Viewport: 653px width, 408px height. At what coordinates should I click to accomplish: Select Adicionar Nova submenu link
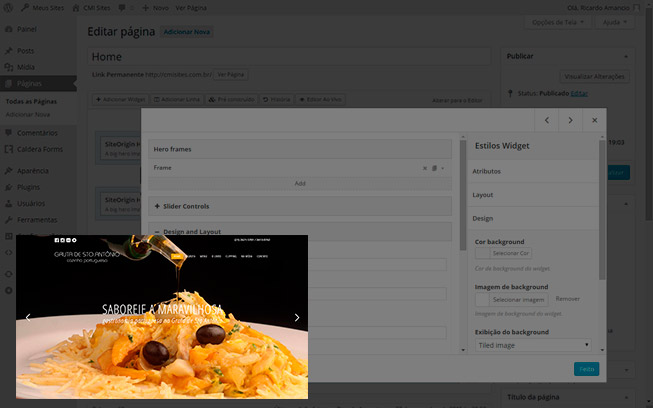(x=28, y=114)
